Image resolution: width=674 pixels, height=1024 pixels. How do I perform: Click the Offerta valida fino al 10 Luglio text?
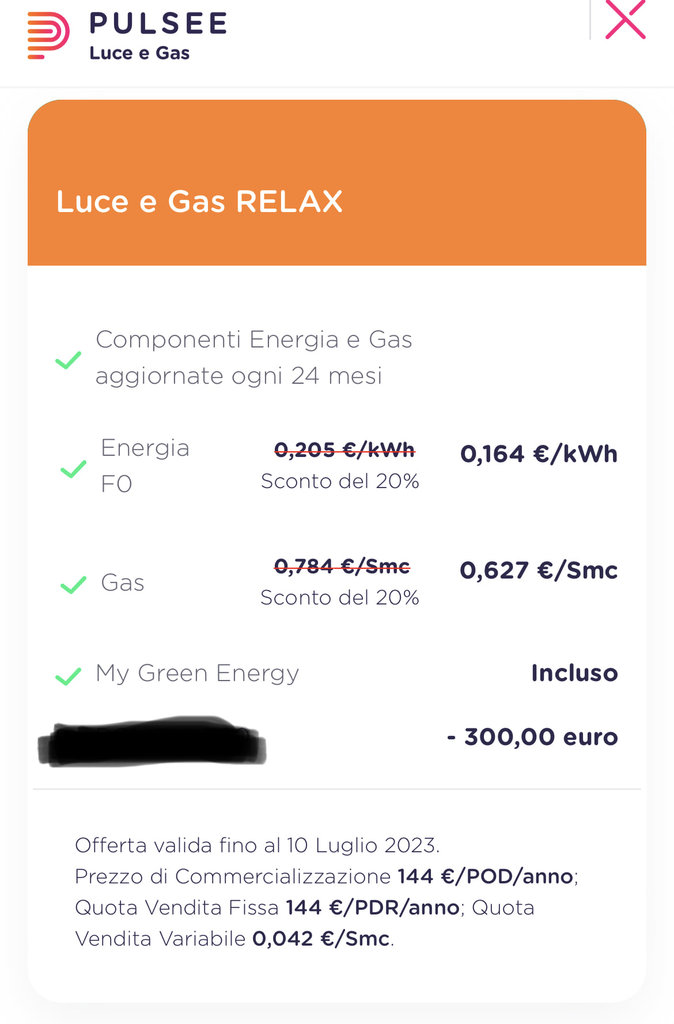pos(257,845)
